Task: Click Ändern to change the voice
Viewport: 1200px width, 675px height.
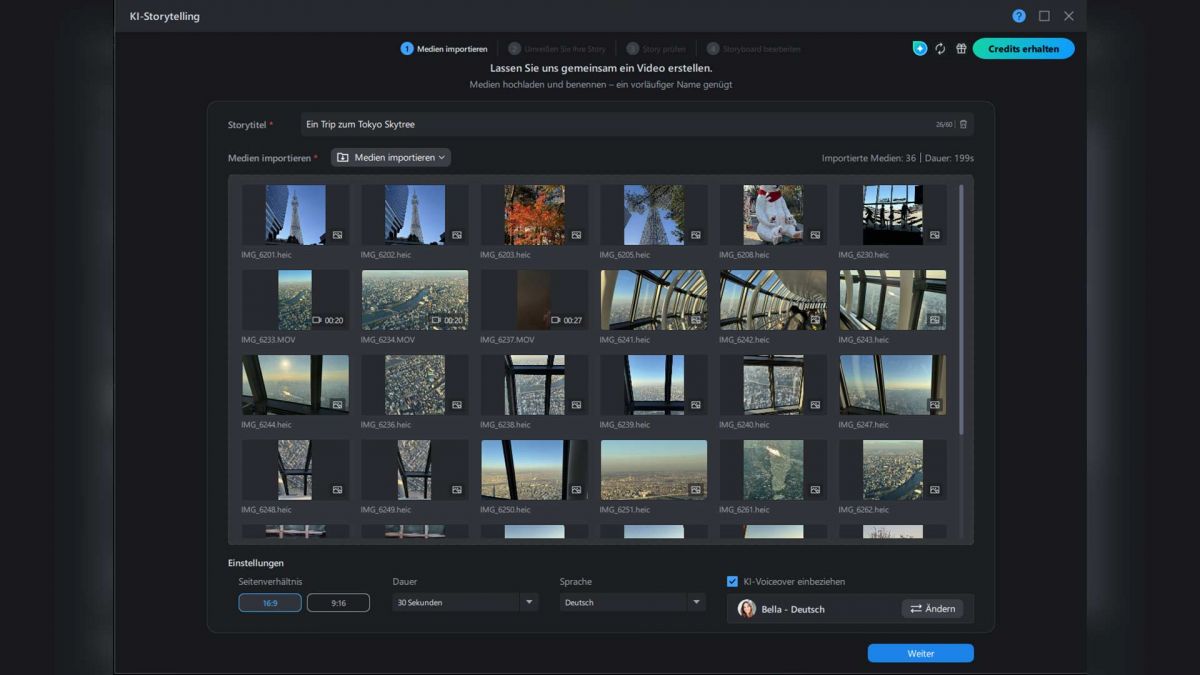Action: 932,608
